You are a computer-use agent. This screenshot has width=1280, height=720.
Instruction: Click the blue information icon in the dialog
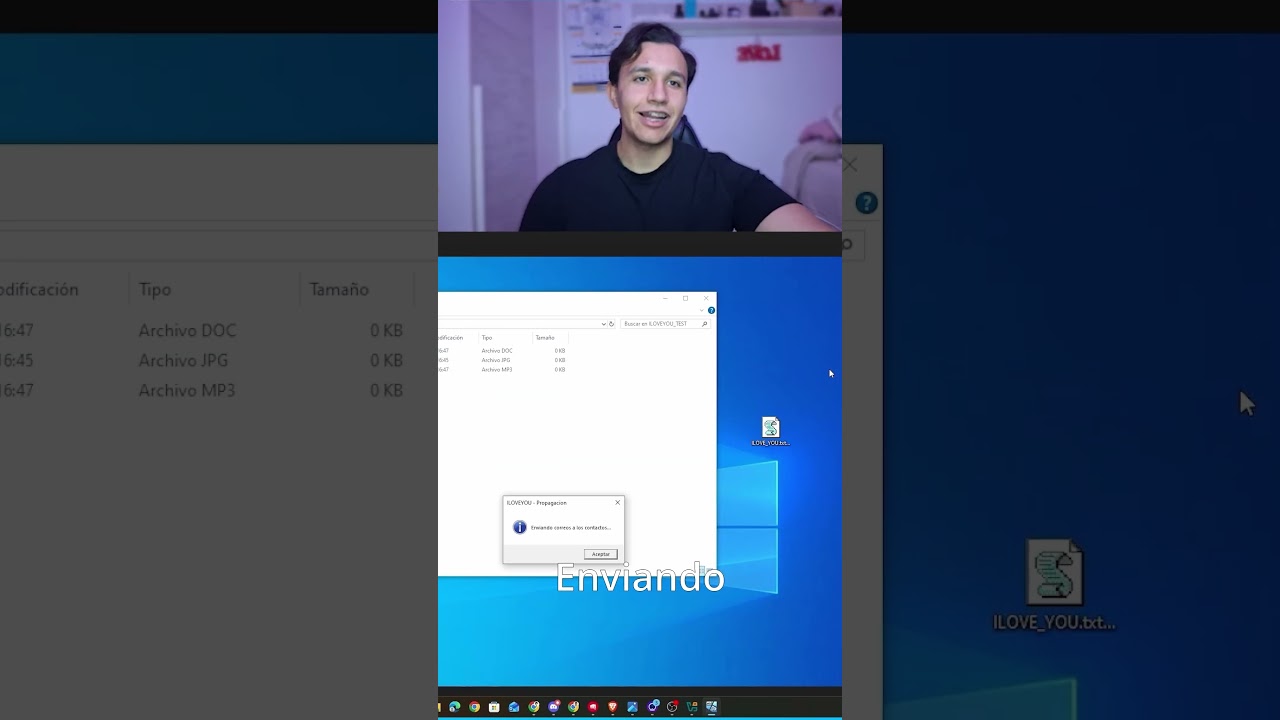(519, 527)
